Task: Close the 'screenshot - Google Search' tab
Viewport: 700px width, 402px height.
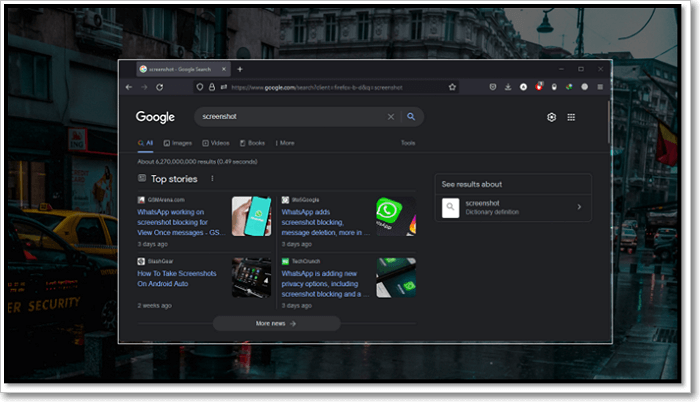Action: point(224,69)
